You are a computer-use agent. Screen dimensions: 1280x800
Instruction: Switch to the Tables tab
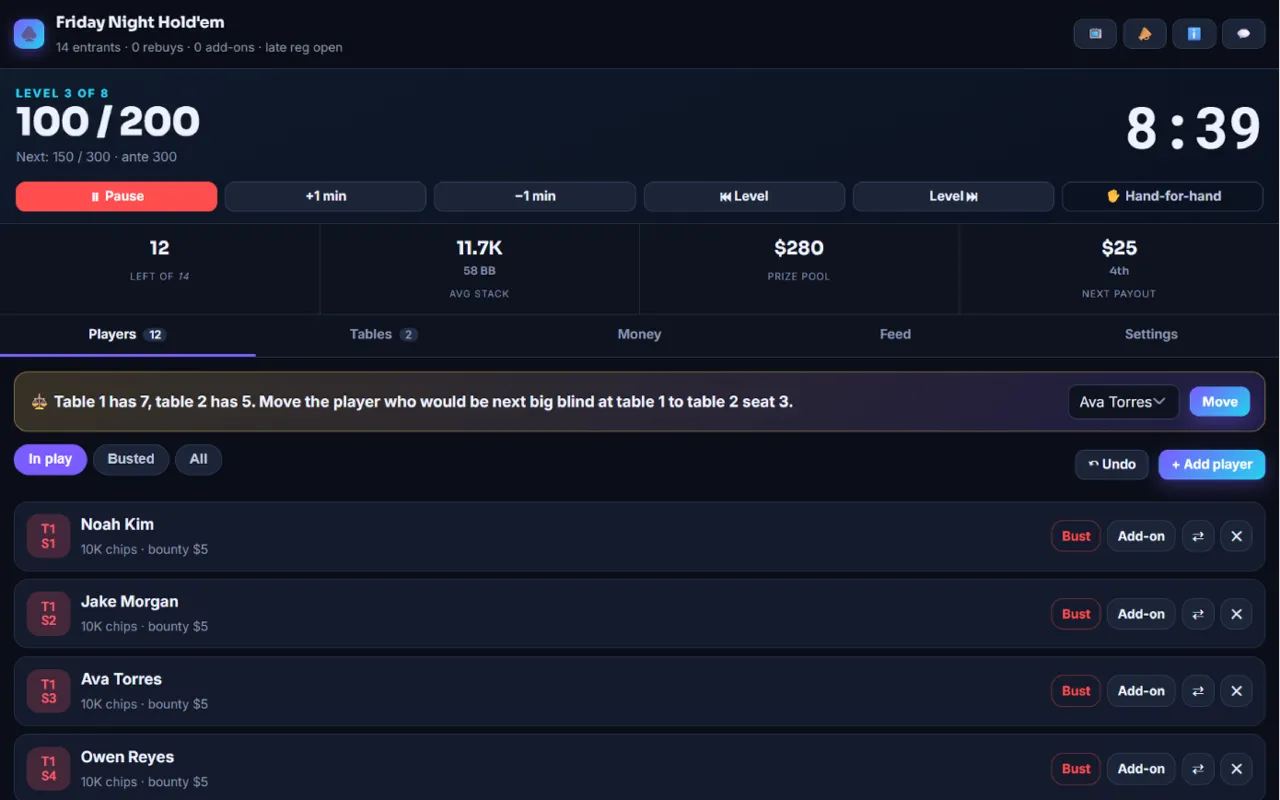pos(384,335)
